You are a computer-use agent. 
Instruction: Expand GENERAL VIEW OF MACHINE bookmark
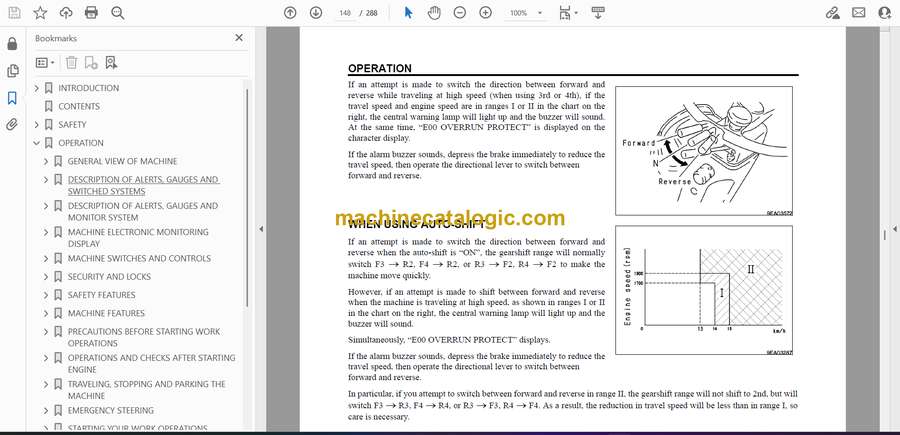pos(46,161)
